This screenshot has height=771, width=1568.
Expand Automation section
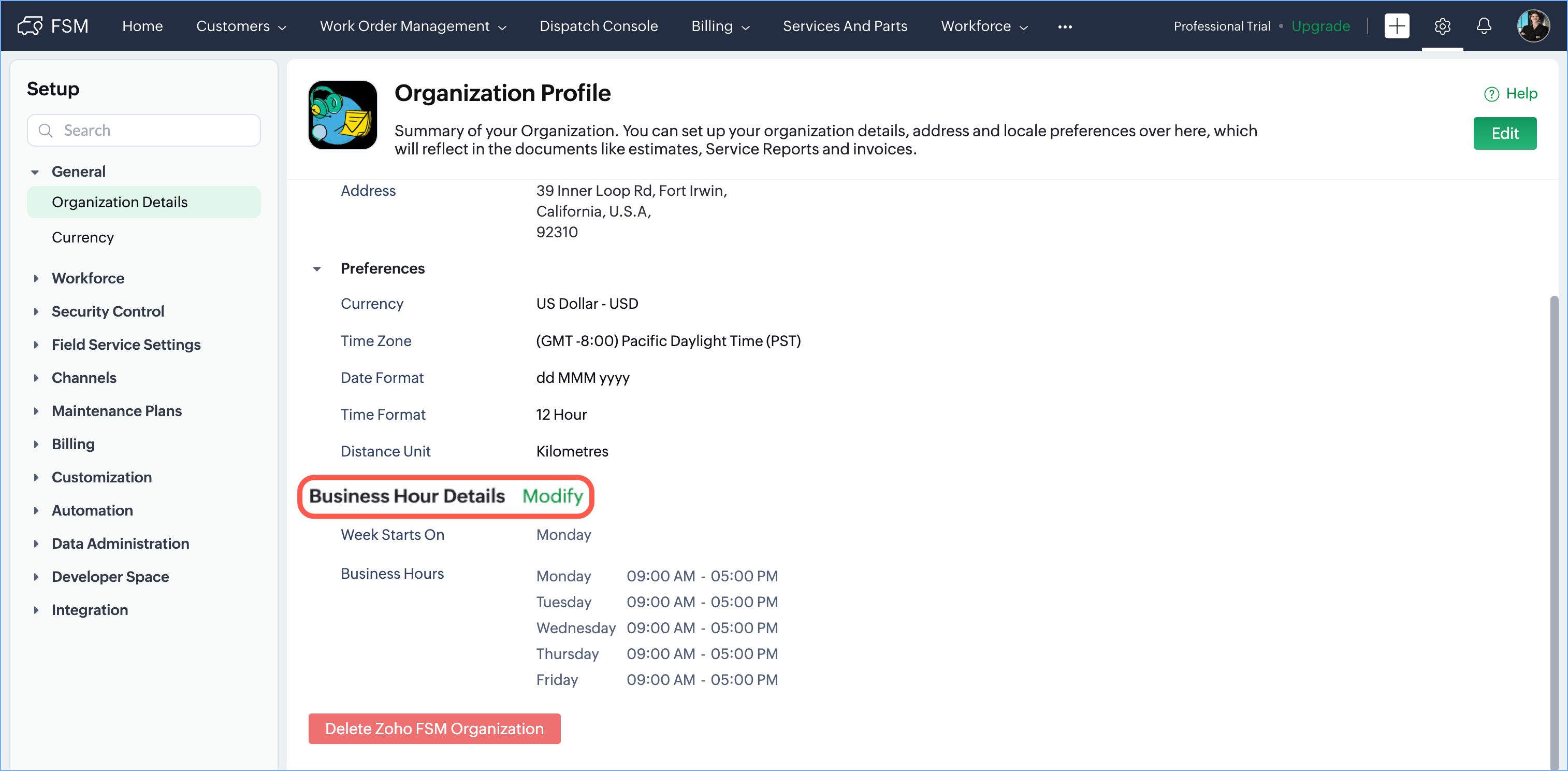[36, 510]
